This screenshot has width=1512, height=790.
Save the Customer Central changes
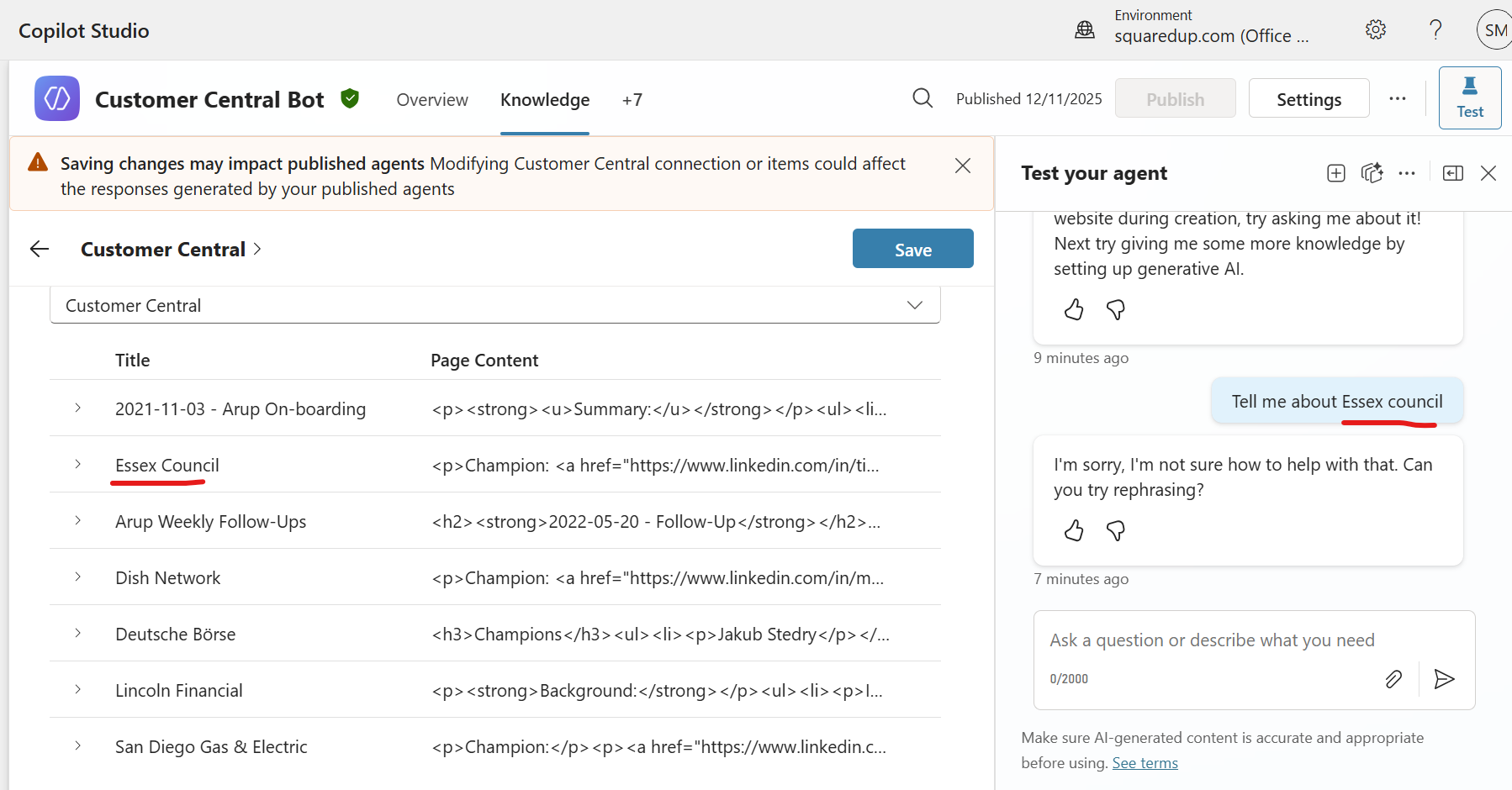[912, 248]
